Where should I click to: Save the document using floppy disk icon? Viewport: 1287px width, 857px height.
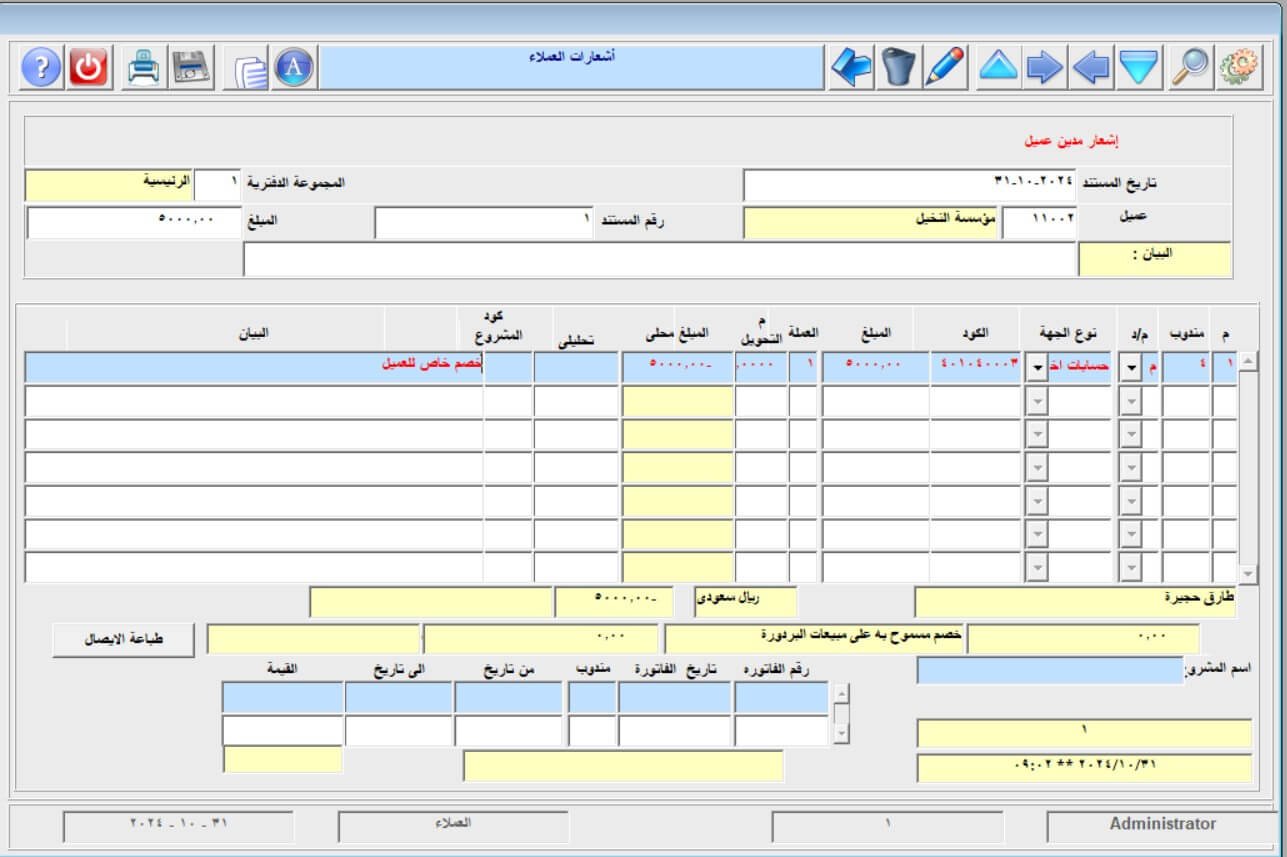(190, 68)
